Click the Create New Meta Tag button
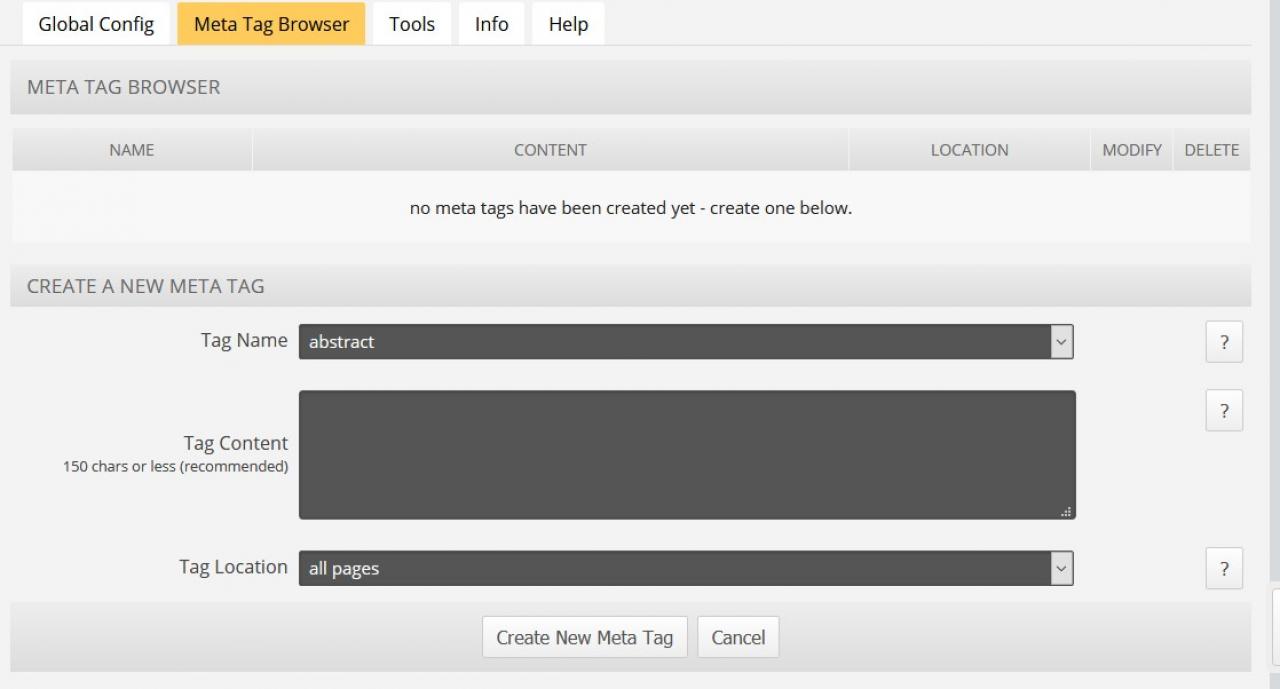This screenshot has height=689, width=1280. [x=585, y=637]
